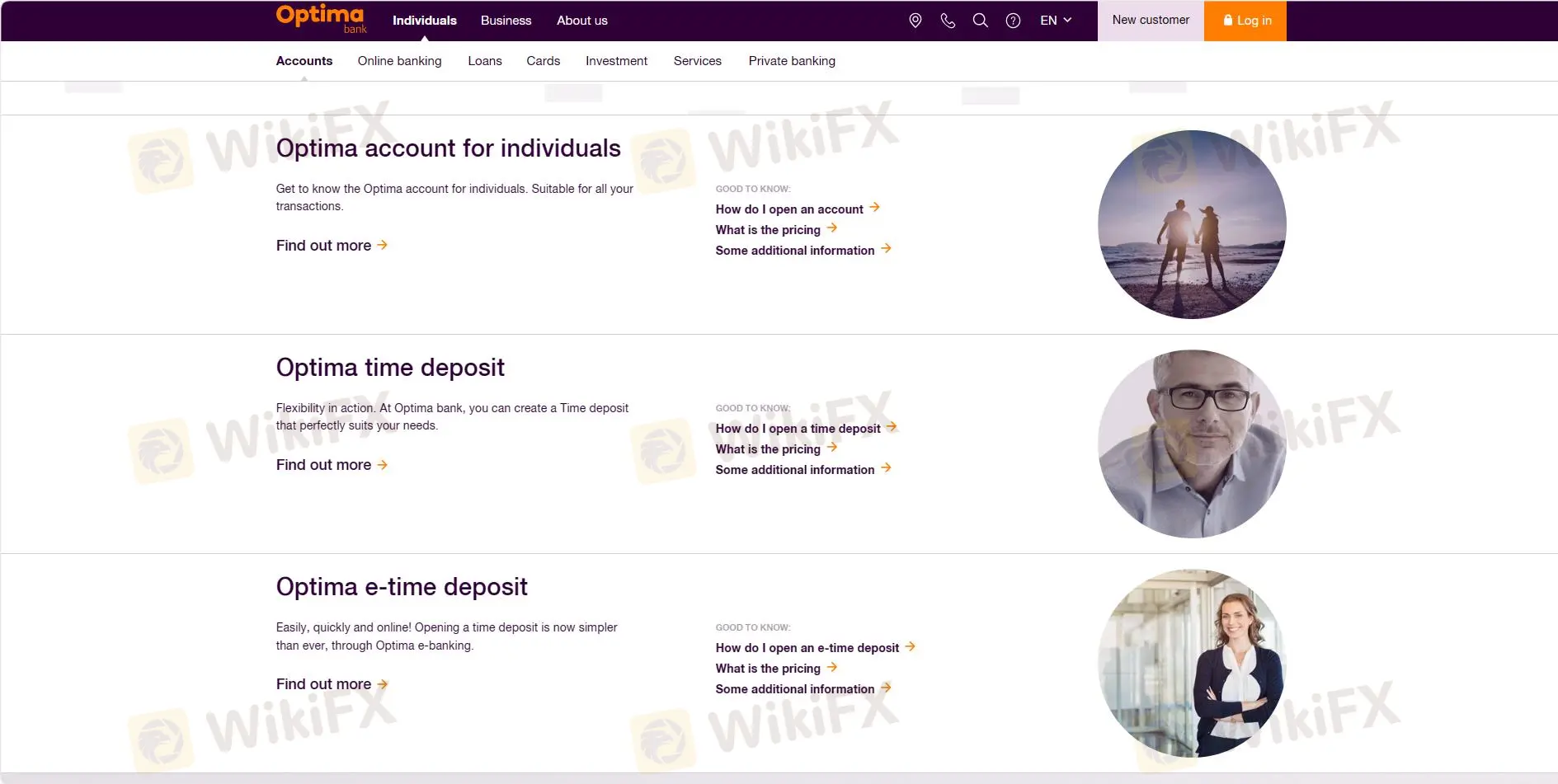Open the Services tab
The height and width of the screenshot is (784, 1558).
pyautogui.click(x=698, y=61)
